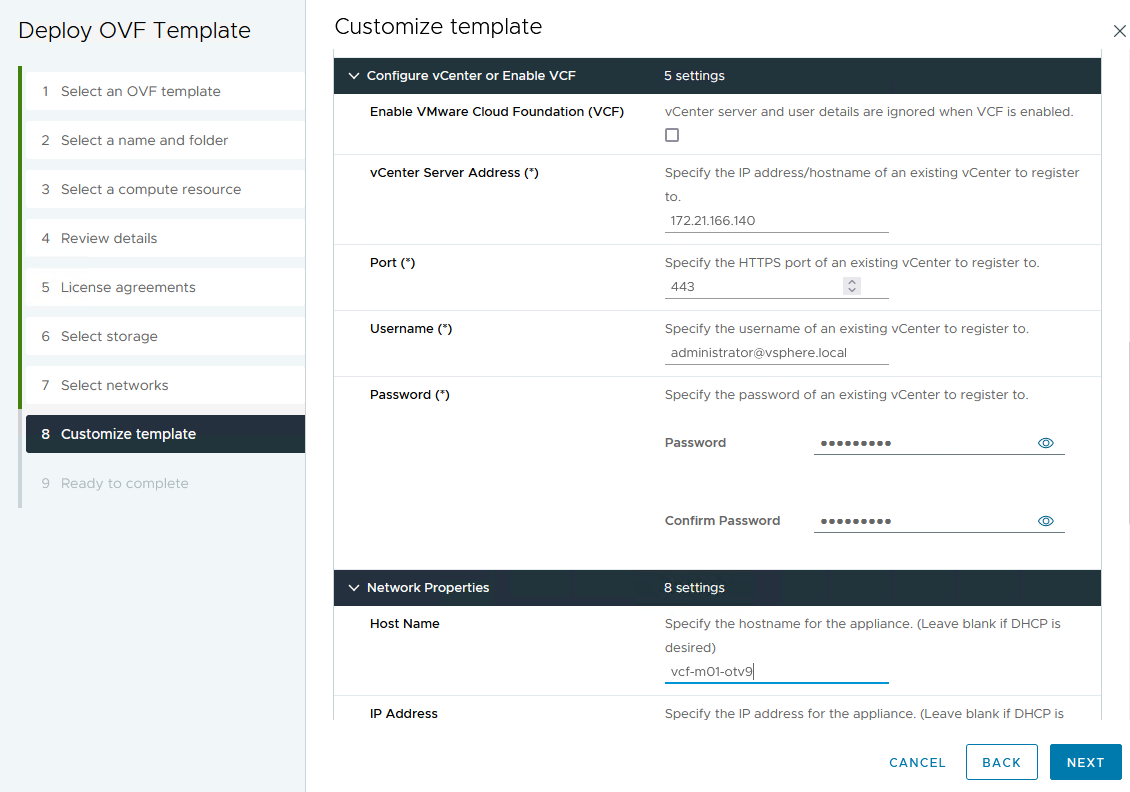Reveal Confirm Password using its eye icon
This screenshot has width=1130, height=792.
1046,521
